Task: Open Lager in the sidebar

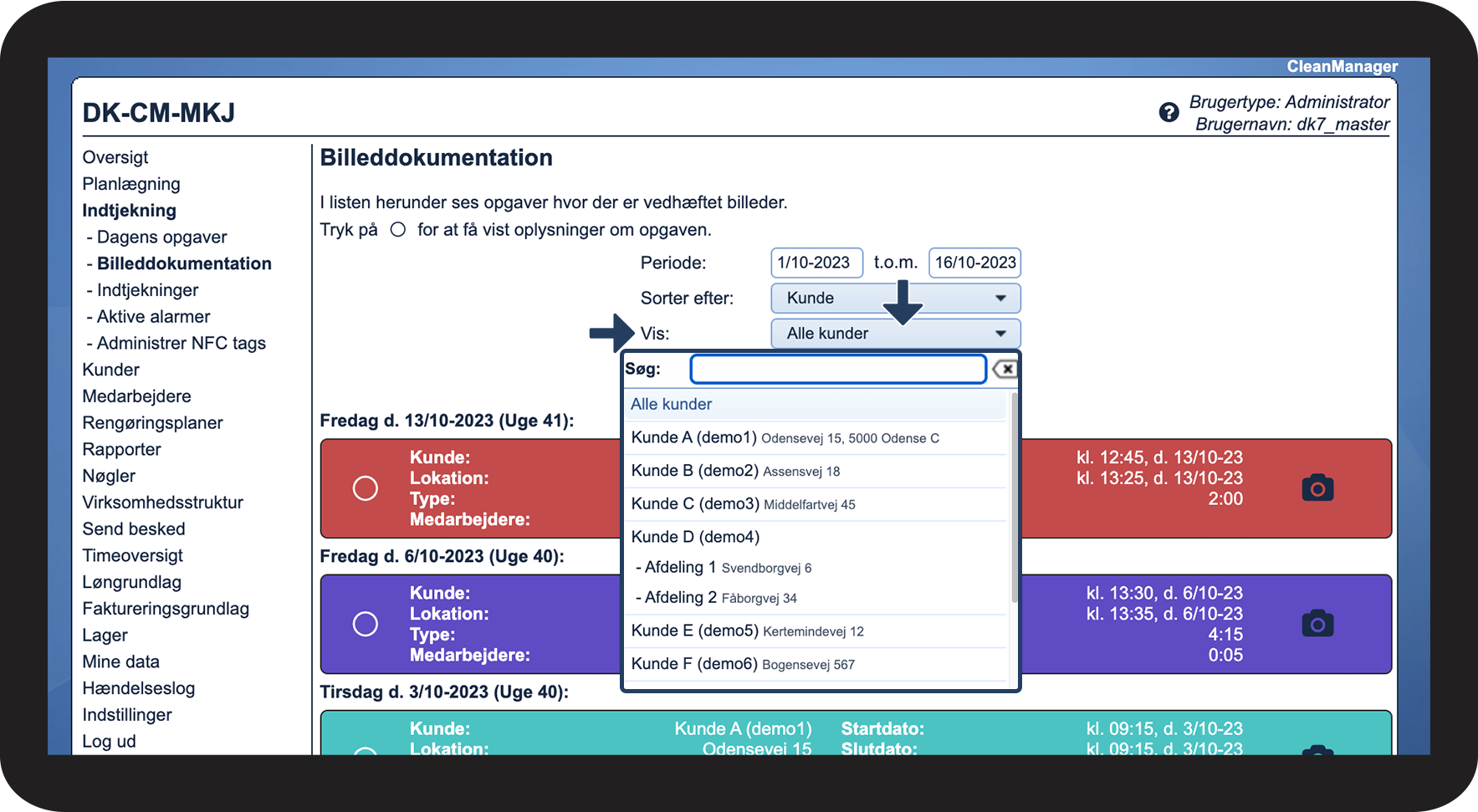Action: click(x=105, y=636)
